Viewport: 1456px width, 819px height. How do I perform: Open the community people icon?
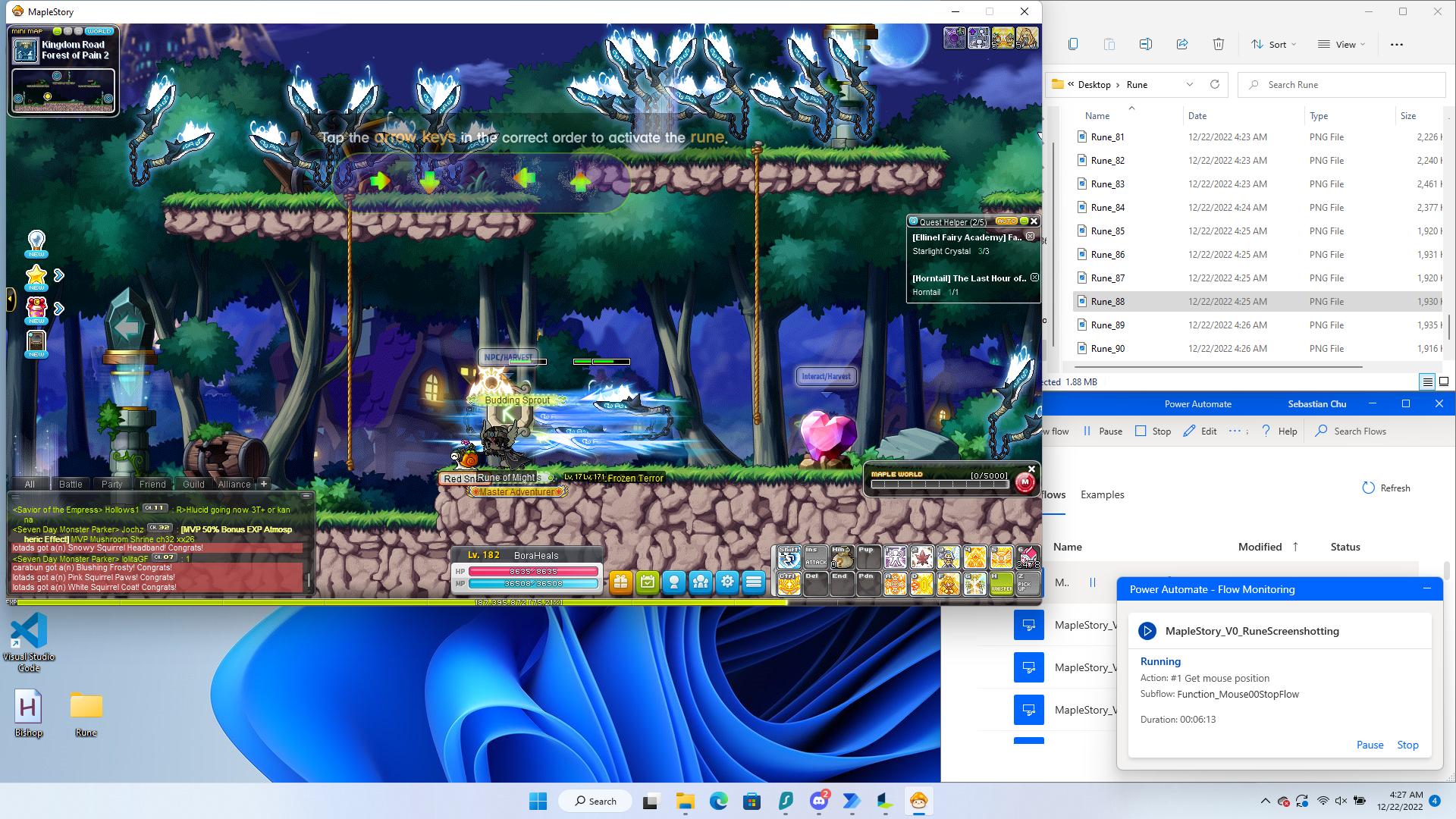(700, 582)
